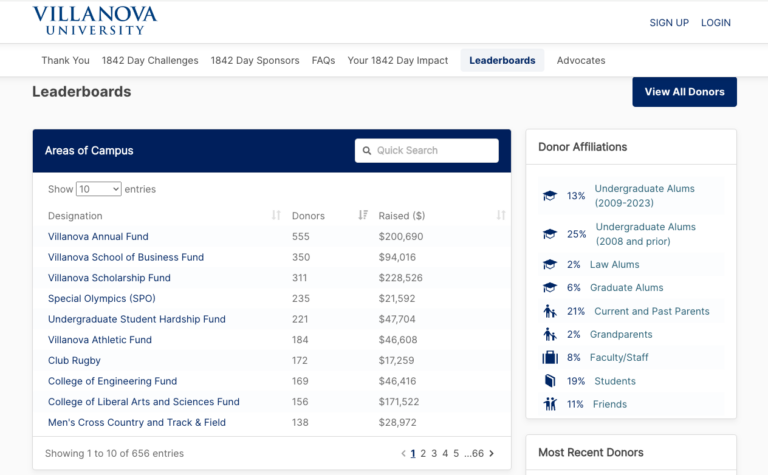Open 1842 Day Sponsors tab
The height and width of the screenshot is (475, 768).
tap(255, 60)
